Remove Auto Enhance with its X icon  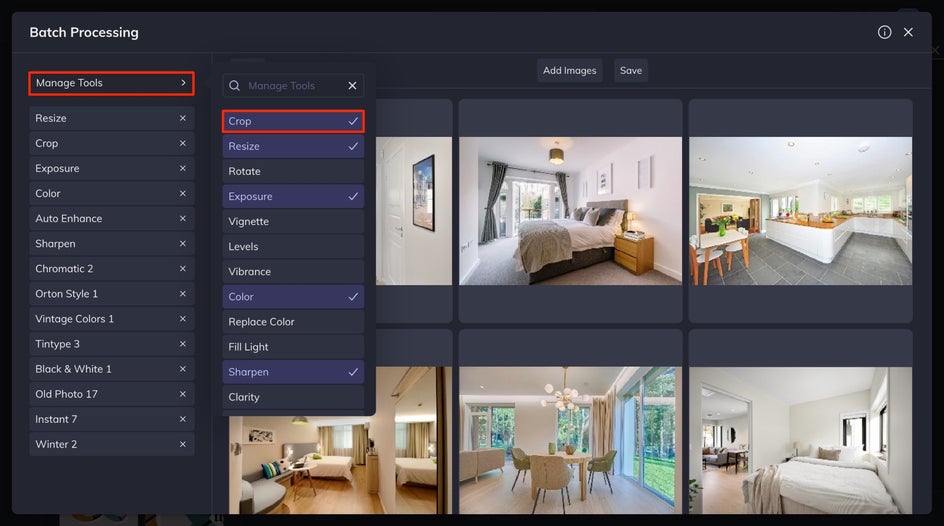point(182,218)
